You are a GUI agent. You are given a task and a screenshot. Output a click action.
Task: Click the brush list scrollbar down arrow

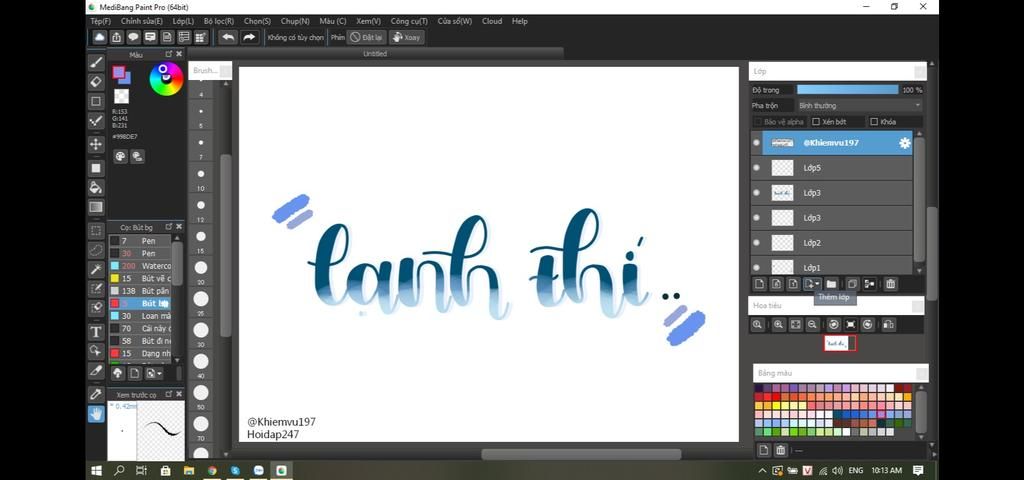point(178,360)
